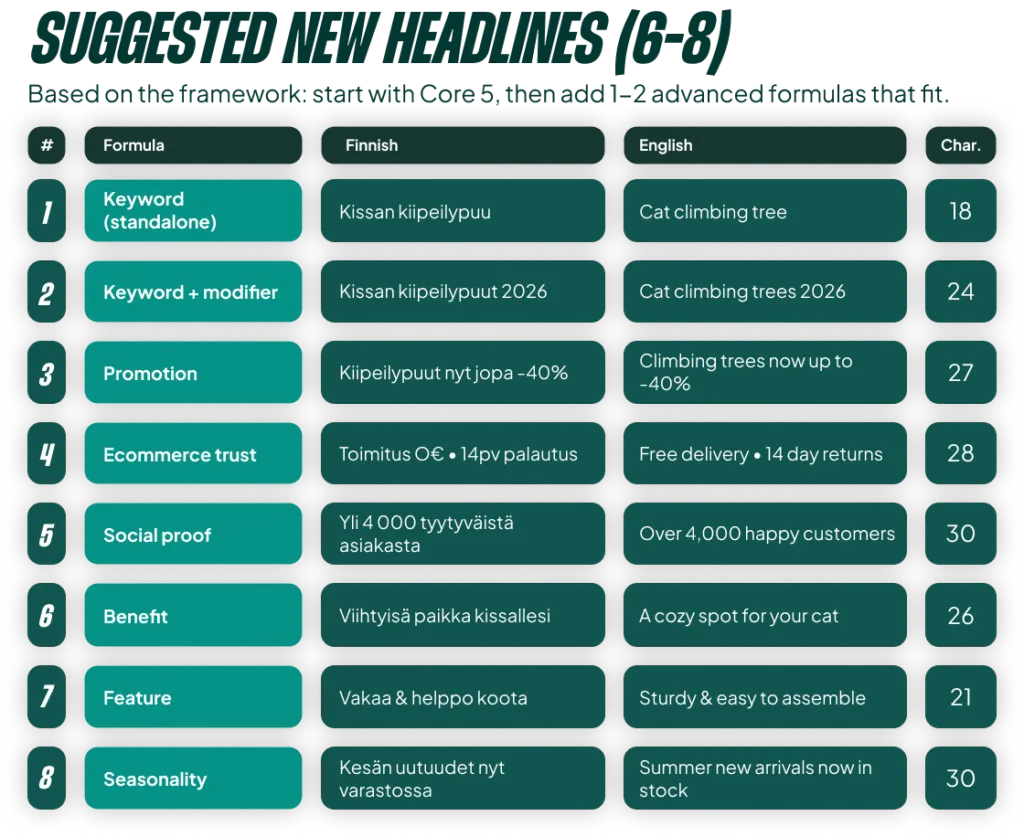The height and width of the screenshot is (837, 1024).
Task: Select the "Kesän uutuudet nyt varastossa" cell
Action: [462, 778]
